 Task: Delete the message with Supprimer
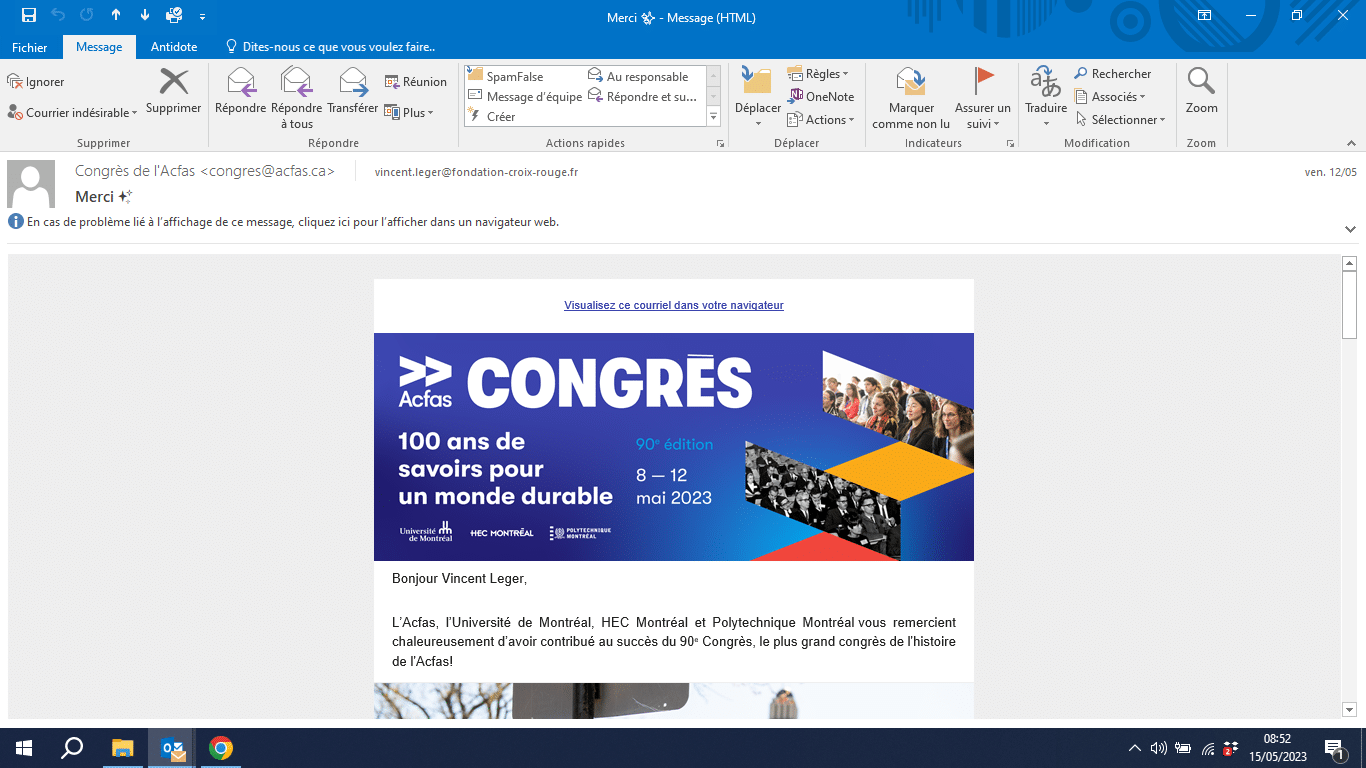pos(174,91)
